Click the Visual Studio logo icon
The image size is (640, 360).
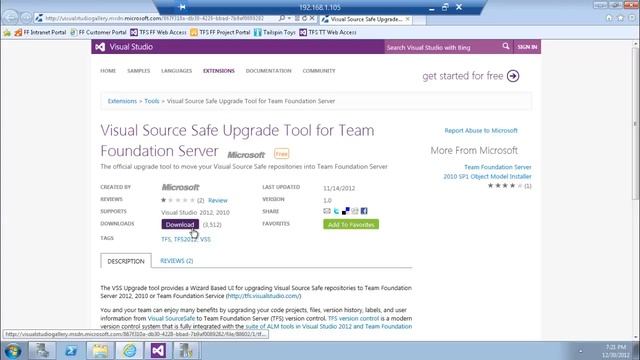coord(100,47)
